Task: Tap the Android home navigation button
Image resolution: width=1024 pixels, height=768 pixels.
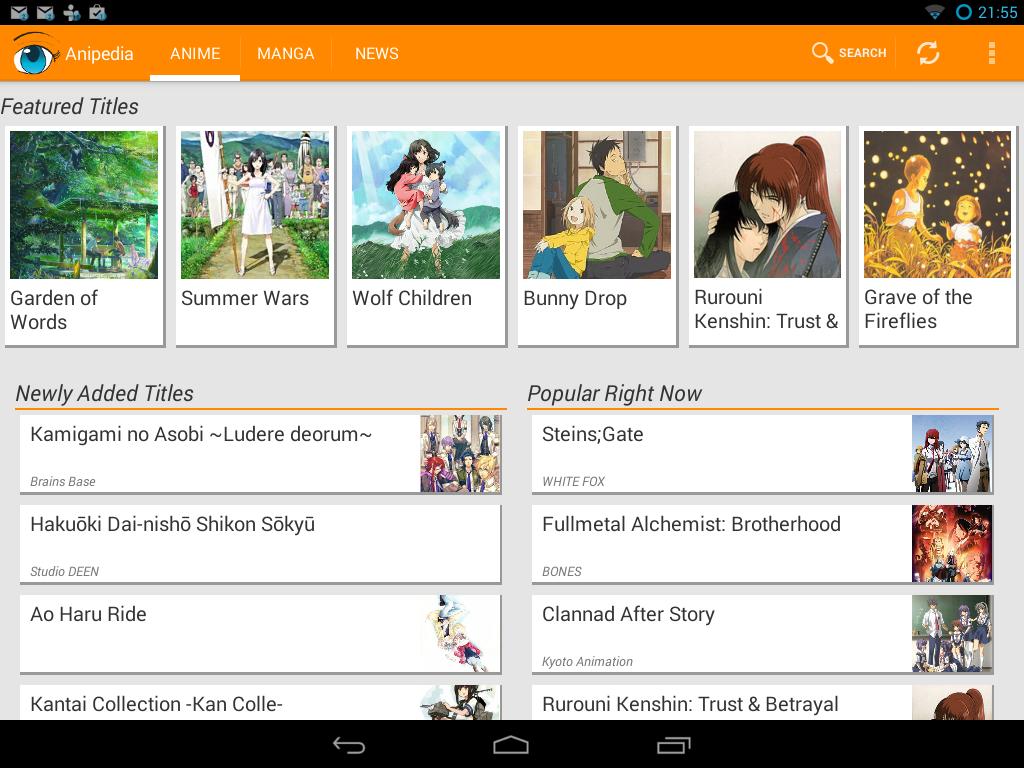Action: (x=511, y=744)
